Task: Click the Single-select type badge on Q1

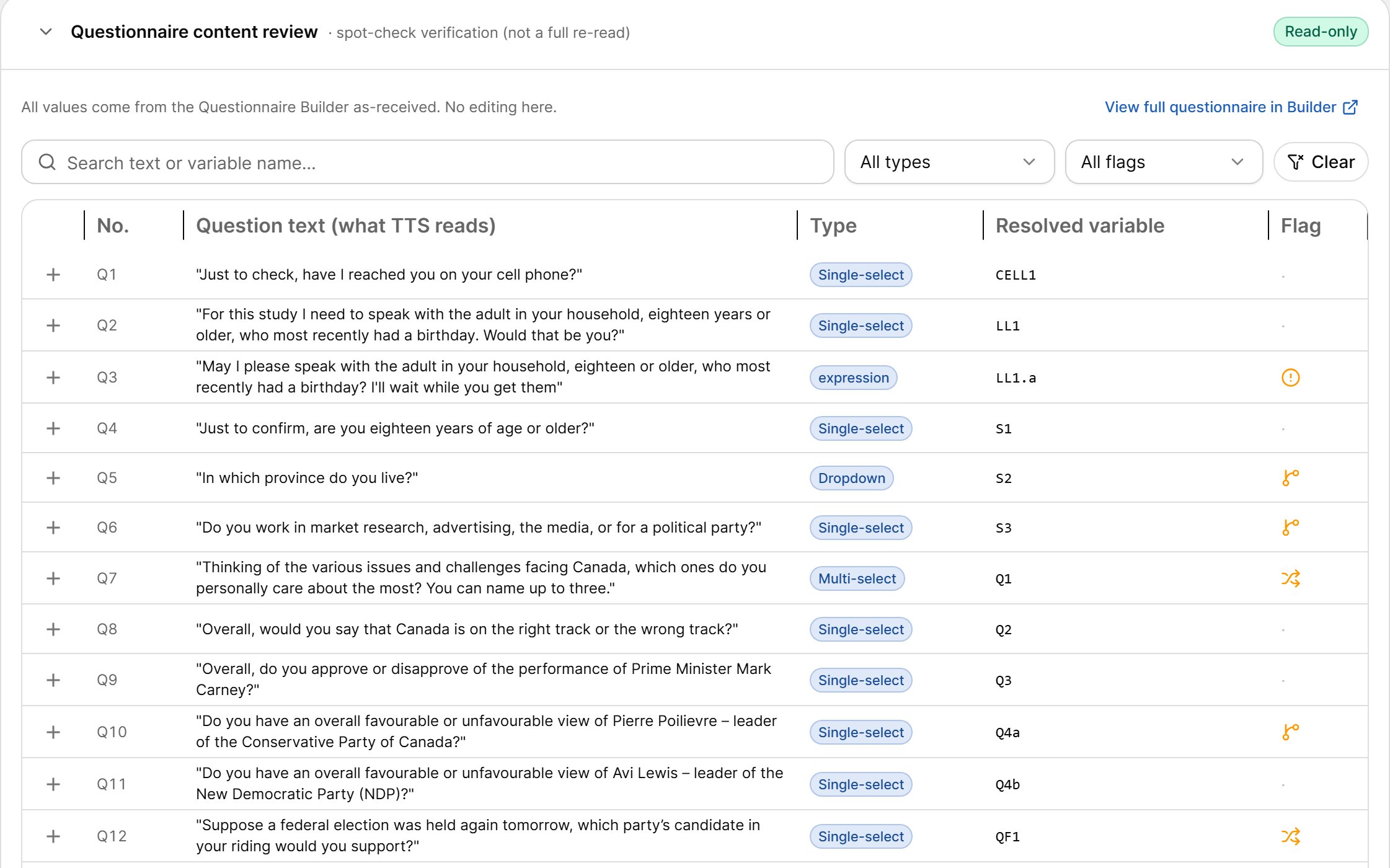Action: click(861, 275)
